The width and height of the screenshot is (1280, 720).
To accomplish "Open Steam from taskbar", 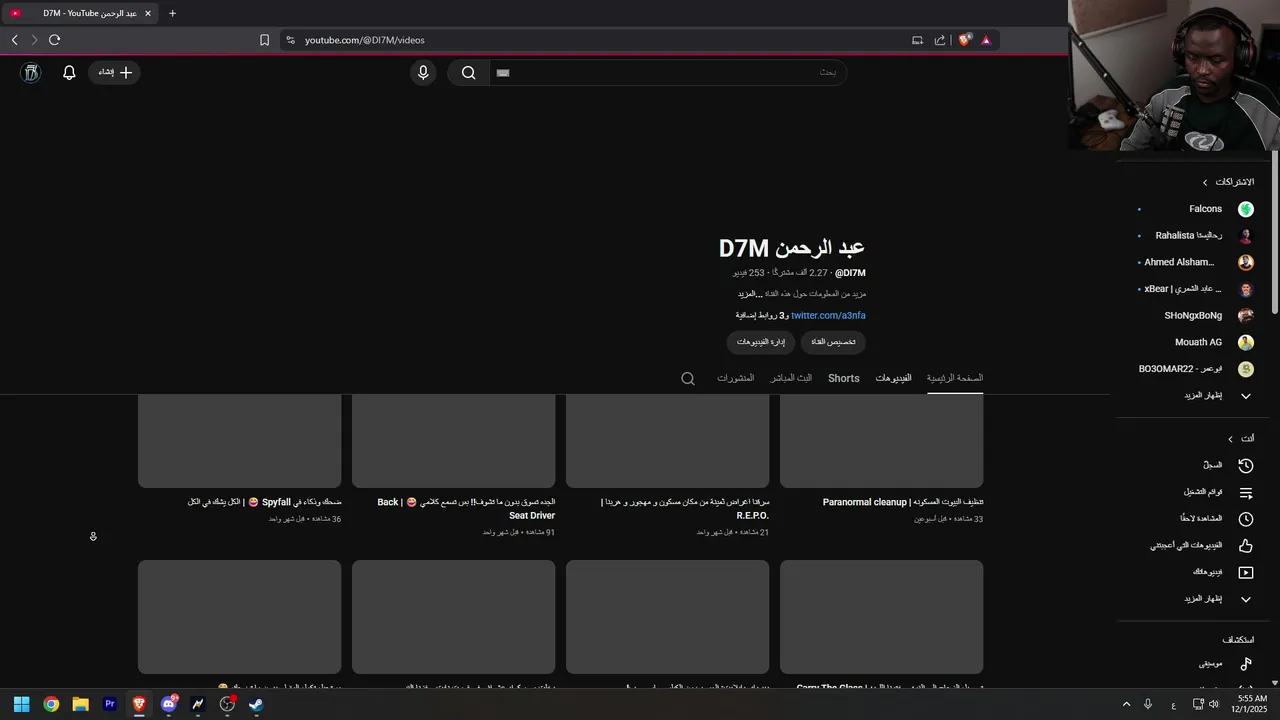I will (256, 704).
